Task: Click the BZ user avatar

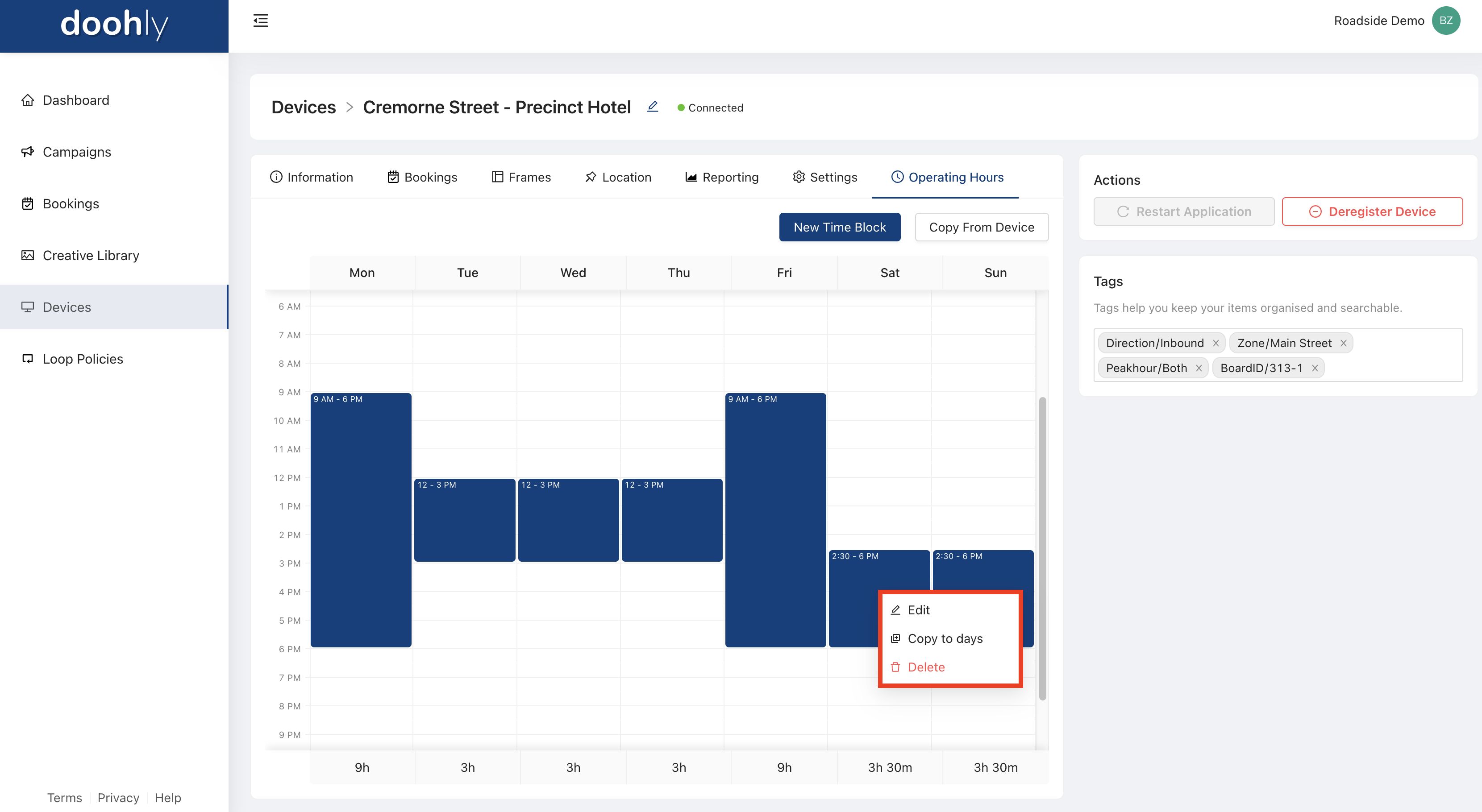Action: pos(1446,21)
